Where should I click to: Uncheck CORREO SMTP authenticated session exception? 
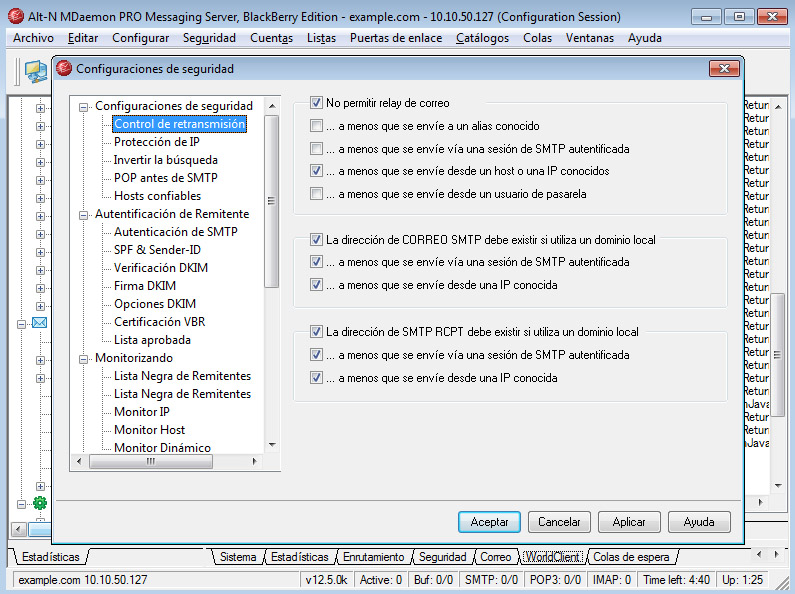pyautogui.click(x=316, y=262)
